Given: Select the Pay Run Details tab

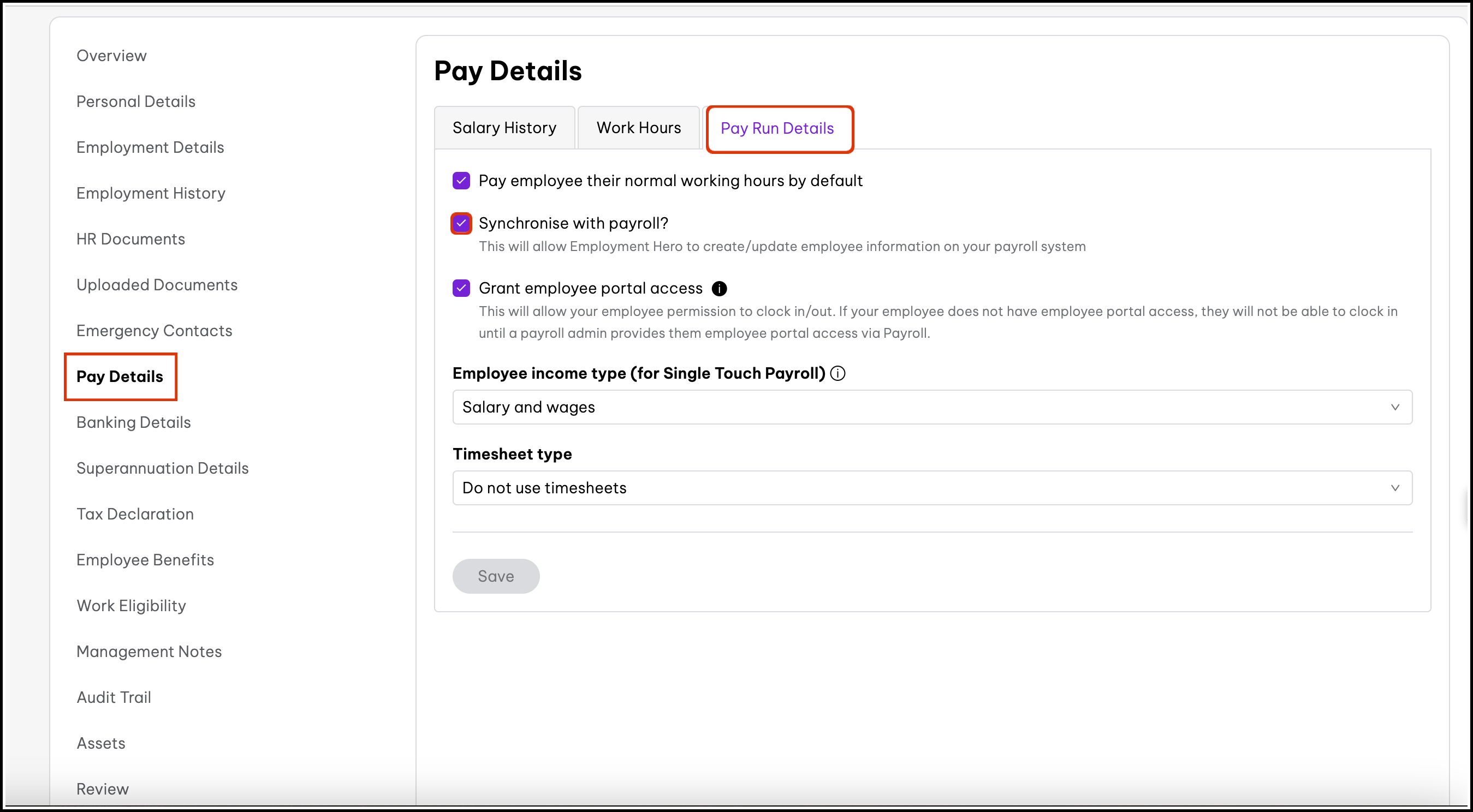Looking at the screenshot, I should 776,128.
